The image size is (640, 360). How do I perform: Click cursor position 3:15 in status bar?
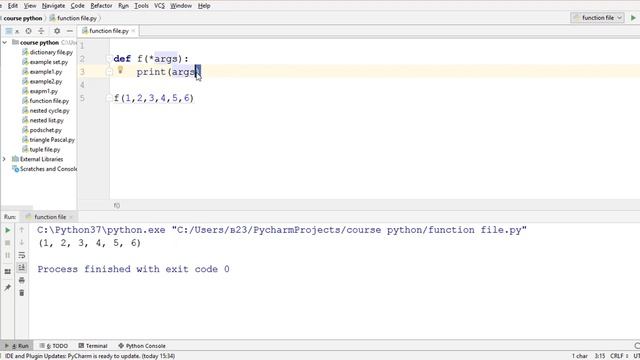pos(600,356)
